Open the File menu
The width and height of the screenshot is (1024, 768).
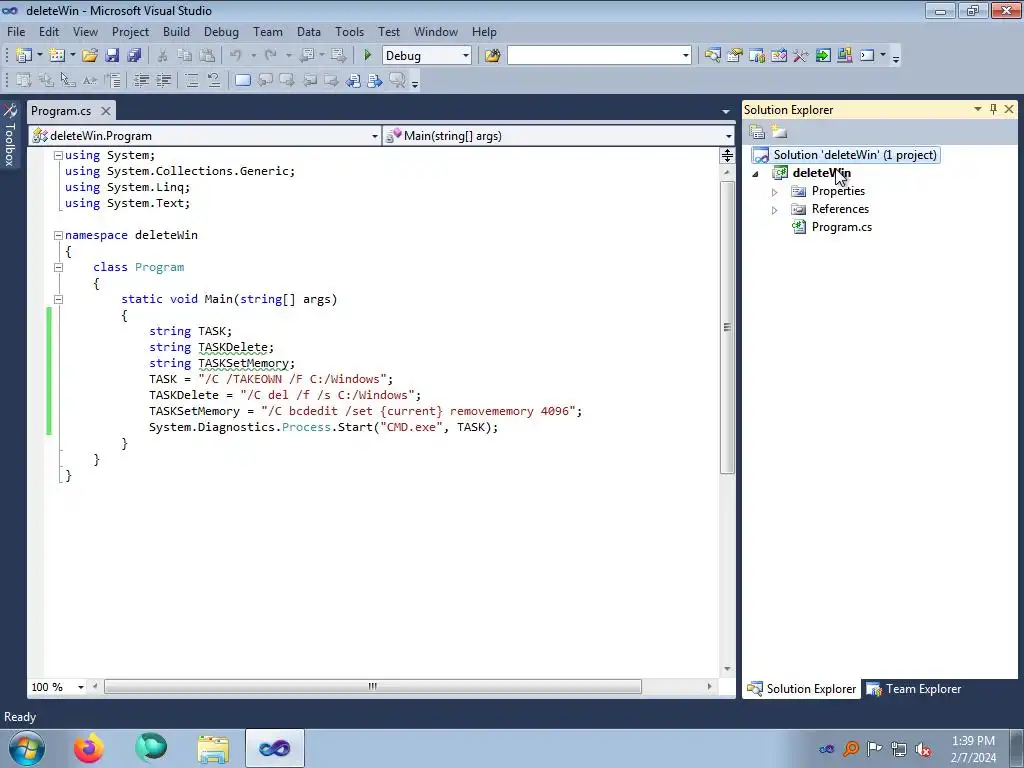16,31
